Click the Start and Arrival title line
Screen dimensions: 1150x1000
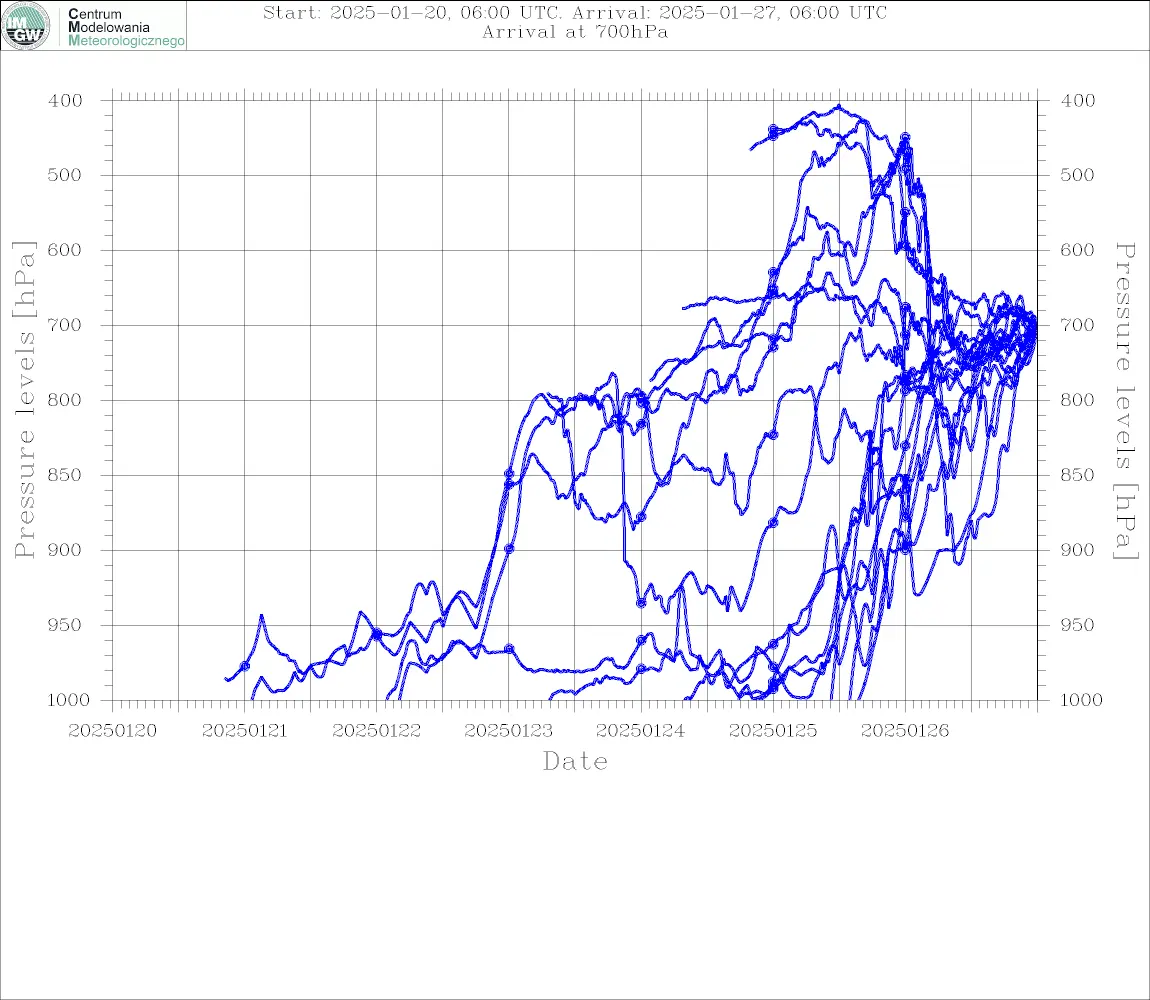[575, 12]
